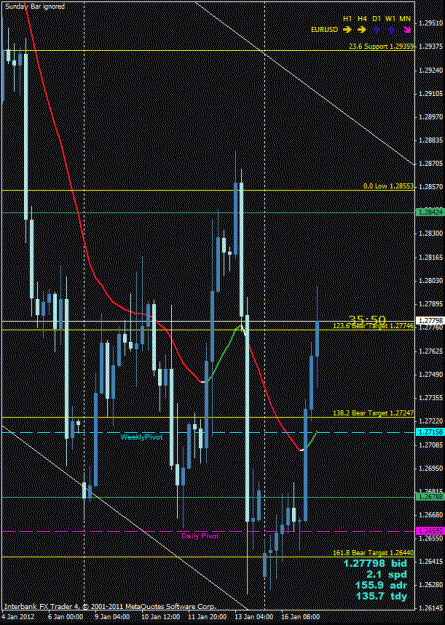The height and width of the screenshot is (625, 445).
Task: Click the MN timeframe label
Action: [x=405, y=19]
